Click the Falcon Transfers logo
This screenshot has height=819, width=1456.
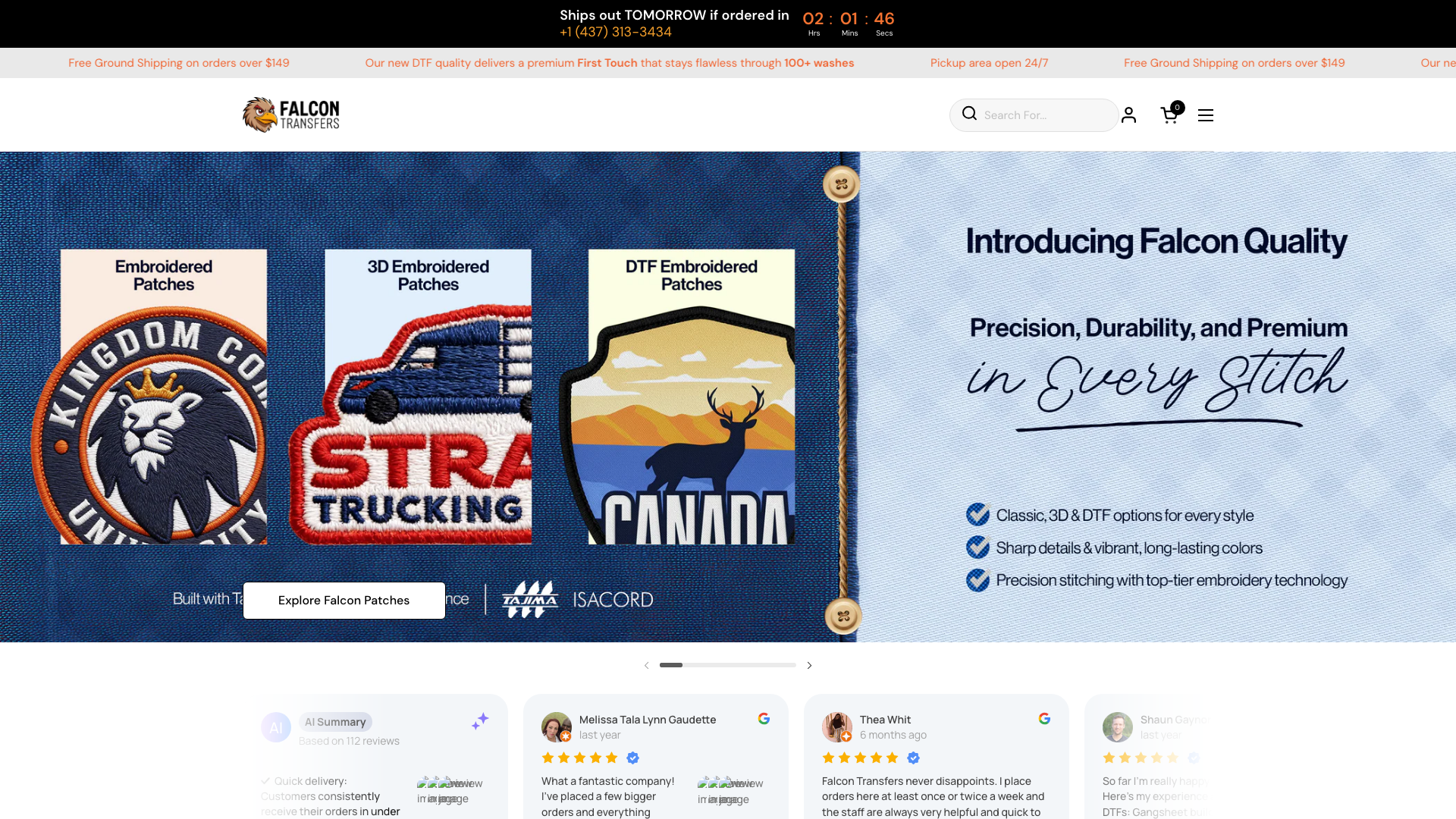291,115
